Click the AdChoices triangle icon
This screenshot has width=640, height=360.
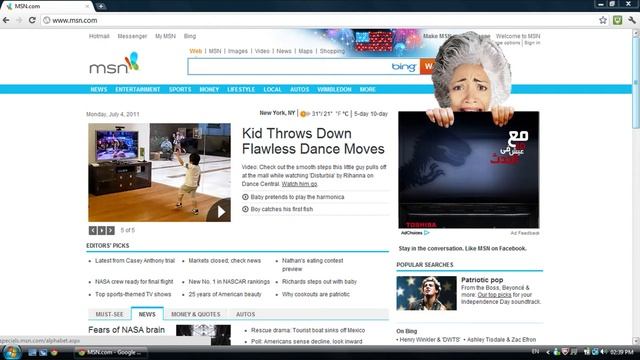(427, 233)
